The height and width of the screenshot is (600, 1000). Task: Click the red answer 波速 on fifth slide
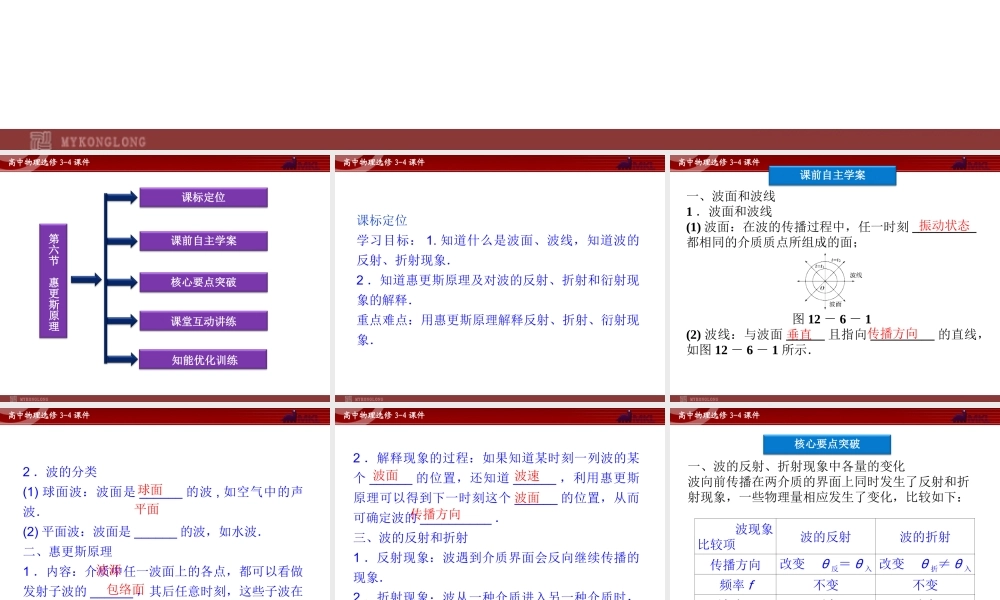point(527,477)
